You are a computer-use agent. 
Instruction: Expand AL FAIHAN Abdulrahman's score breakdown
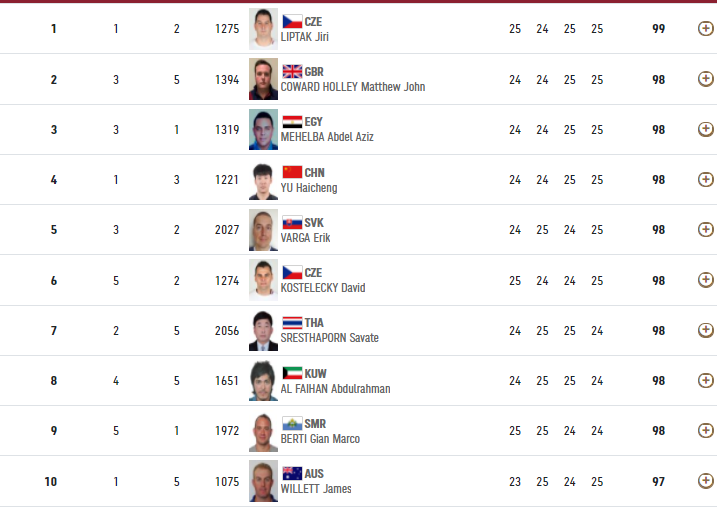(x=706, y=380)
